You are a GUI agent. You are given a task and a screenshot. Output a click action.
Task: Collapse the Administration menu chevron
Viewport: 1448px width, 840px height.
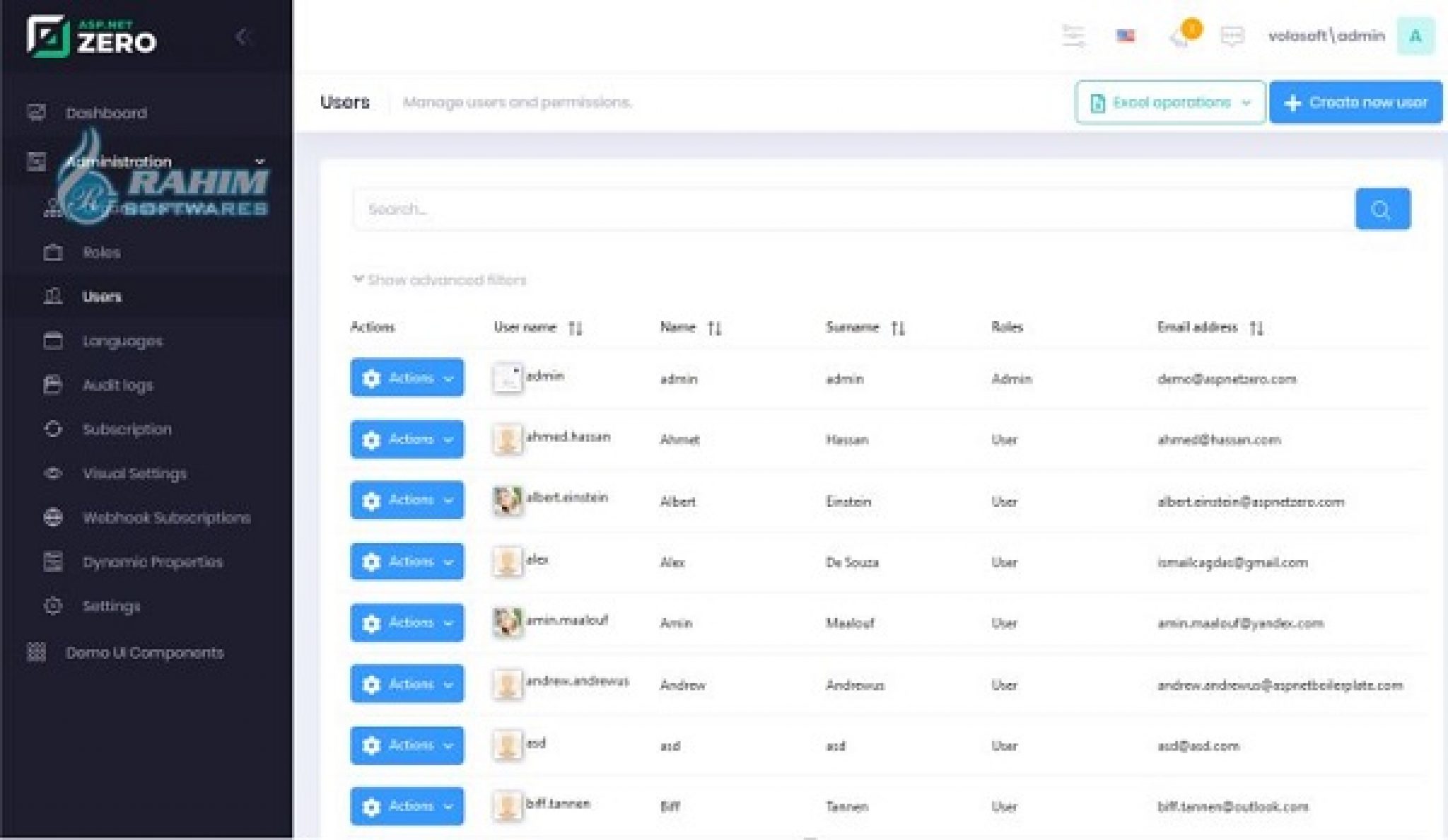259,161
